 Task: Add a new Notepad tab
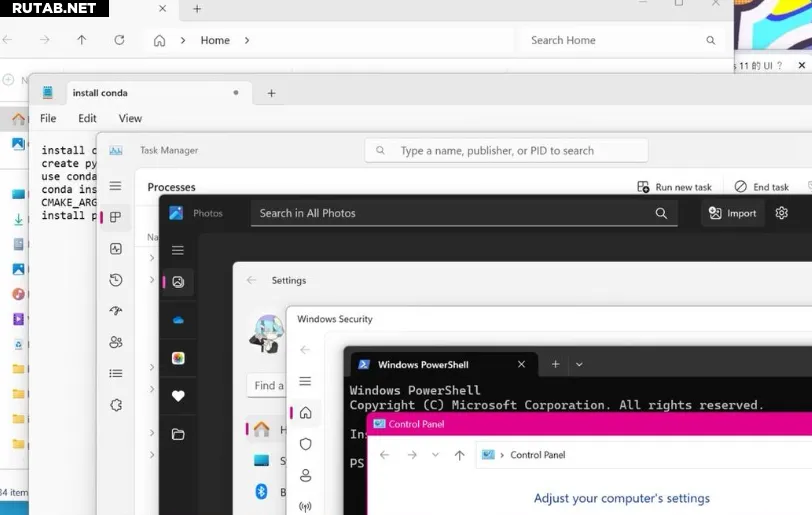click(x=271, y=93)
